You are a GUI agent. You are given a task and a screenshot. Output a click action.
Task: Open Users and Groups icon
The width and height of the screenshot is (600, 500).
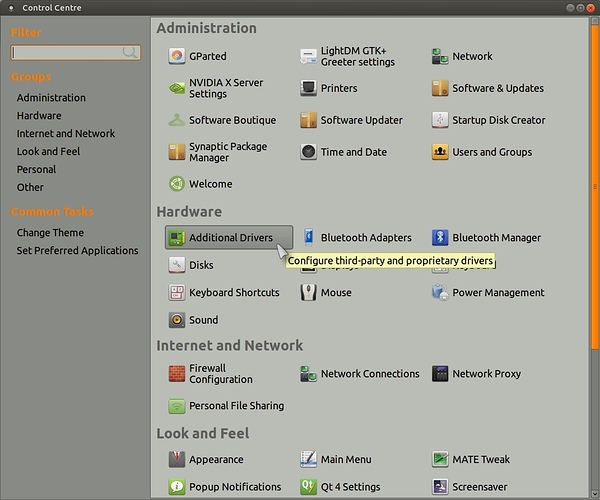click(440, 152)
